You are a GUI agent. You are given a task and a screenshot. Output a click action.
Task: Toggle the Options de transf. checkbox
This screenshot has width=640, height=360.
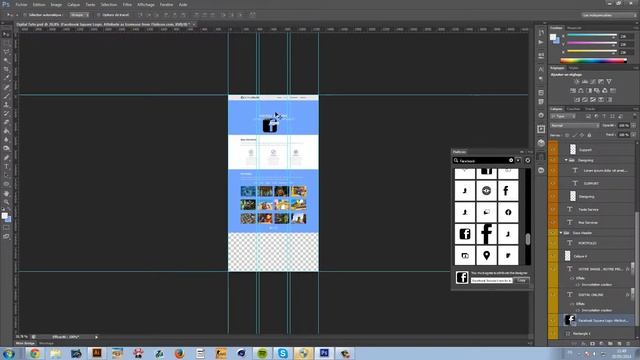pyautogui.click(x=98, y=15)
